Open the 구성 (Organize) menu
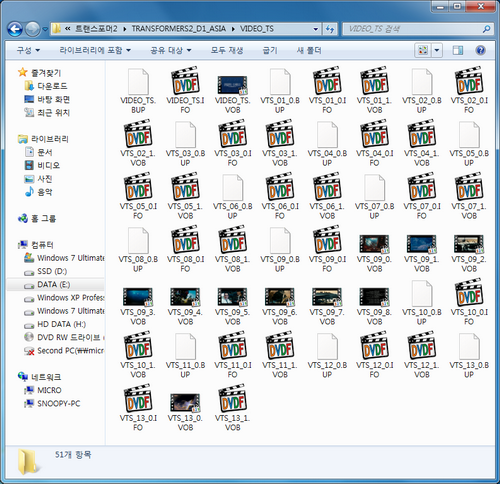Viewport: 500px width, 484px height. click(28, 50)
